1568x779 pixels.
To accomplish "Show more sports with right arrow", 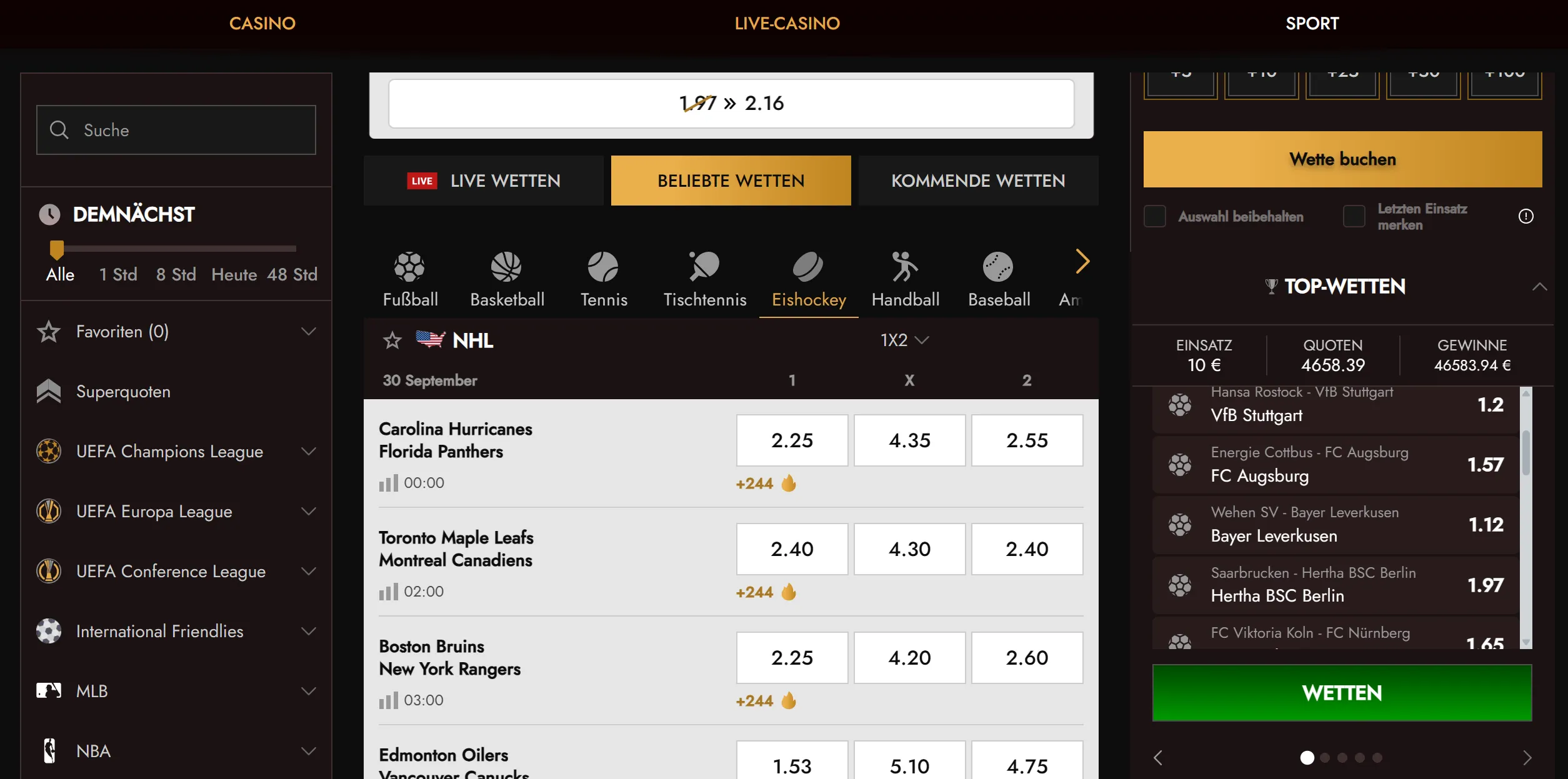I will [1083, 261].
